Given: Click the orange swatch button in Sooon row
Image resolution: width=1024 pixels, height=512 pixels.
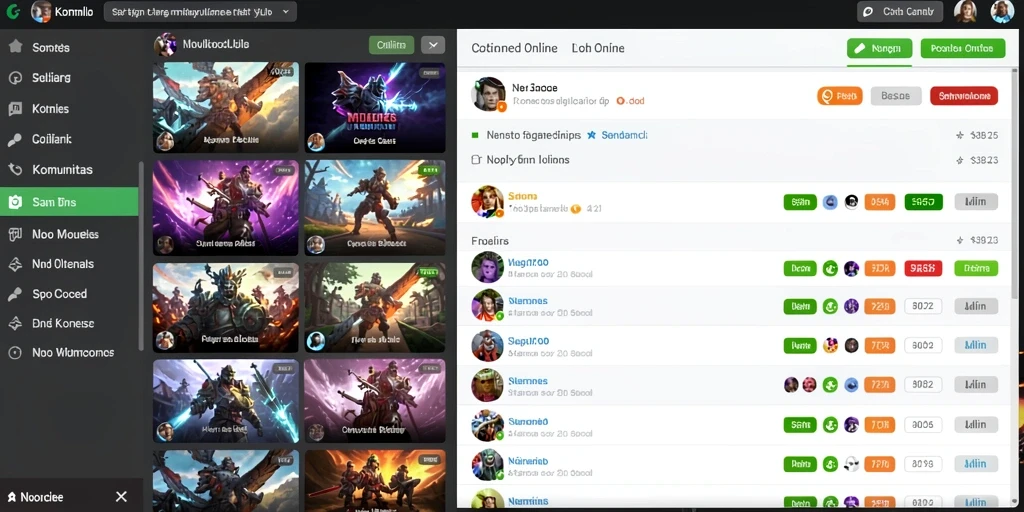Looking at the screenshot, I should pos(880,202).
